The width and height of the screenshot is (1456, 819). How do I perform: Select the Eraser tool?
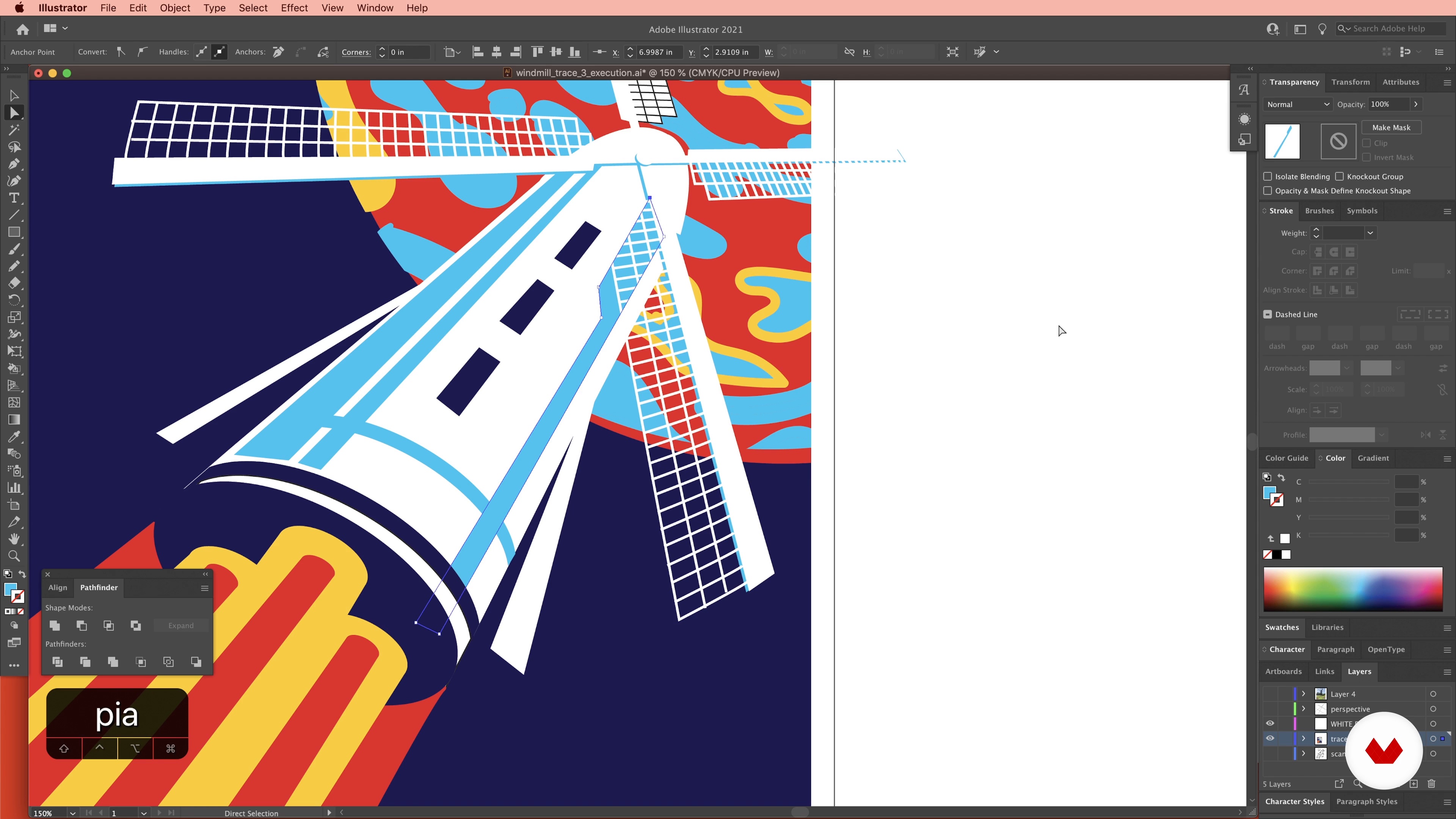(14, 283)
